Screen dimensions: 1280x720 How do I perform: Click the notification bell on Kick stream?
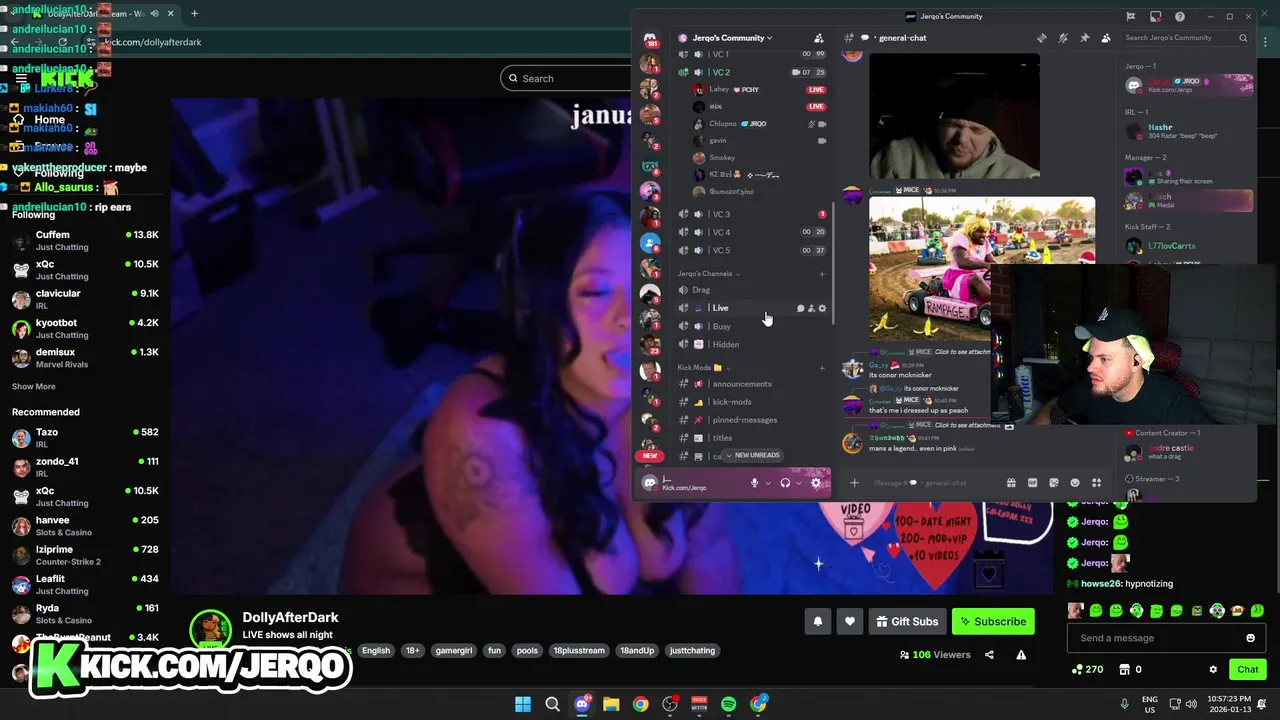[818, 621]
